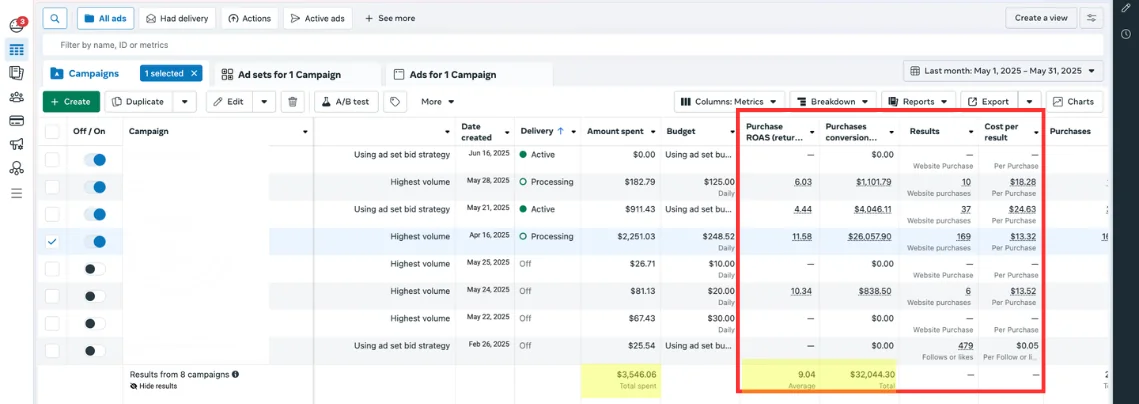Clear the 1 selected filter X
The height and width of the screenshot is (404, 1139).
click(194, 73)
